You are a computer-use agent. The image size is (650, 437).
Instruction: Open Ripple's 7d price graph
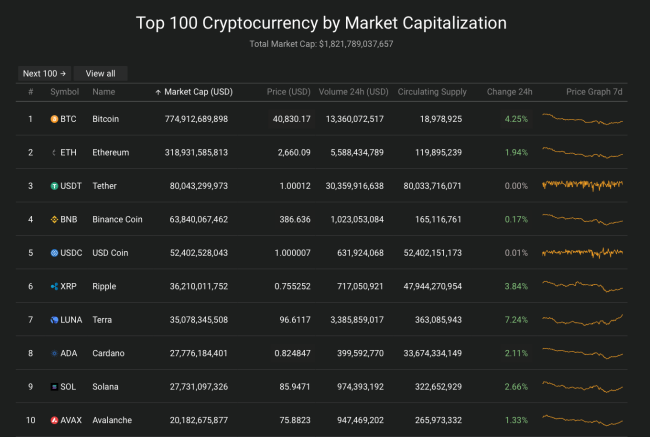582,286
